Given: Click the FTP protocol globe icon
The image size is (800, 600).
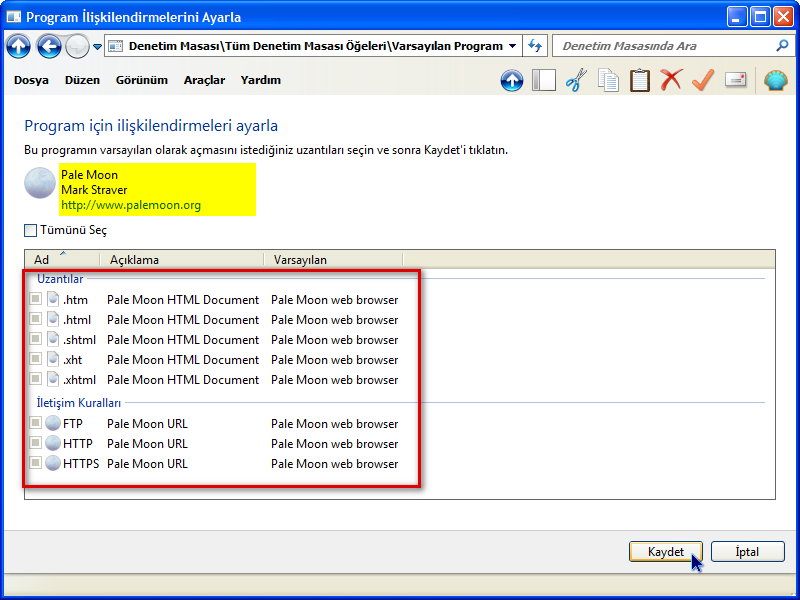Looking at the screenshot, I should click(x=53, y=423).
